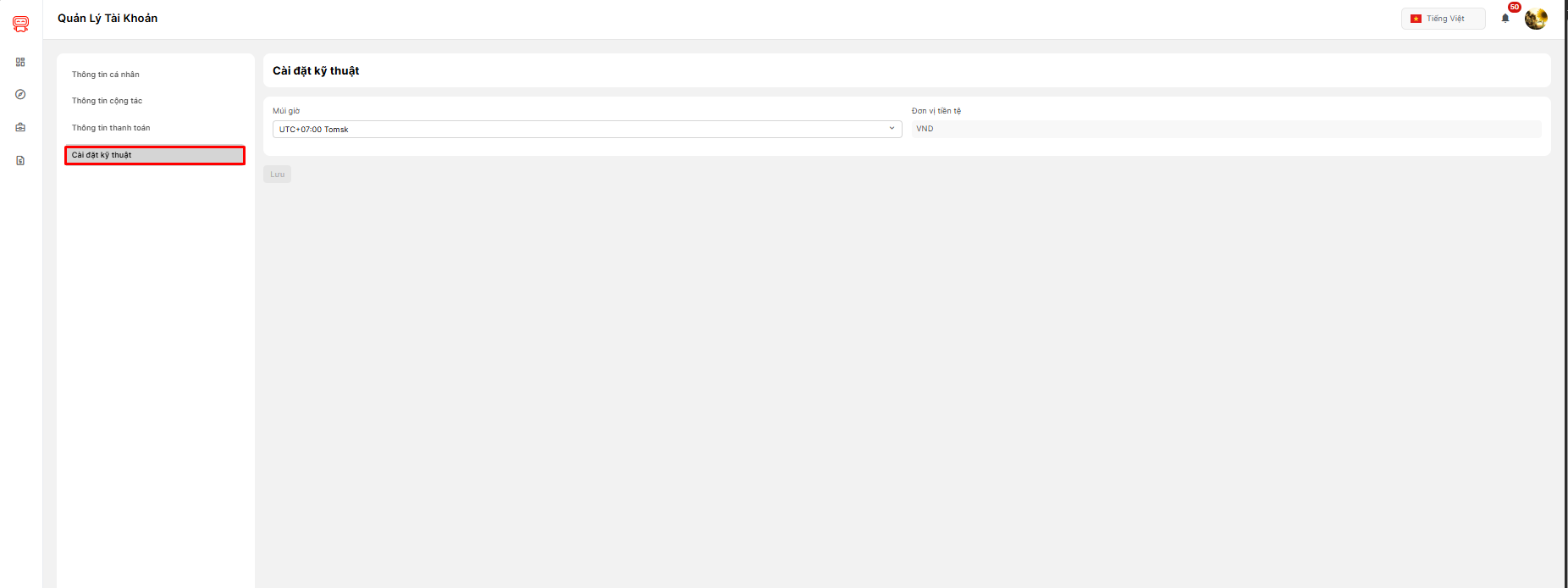This screenshot has width=1568, height=588.
Task: Expand the UTC+07:00 Tomsk timezone dropdown
Action: pos(586,130)
